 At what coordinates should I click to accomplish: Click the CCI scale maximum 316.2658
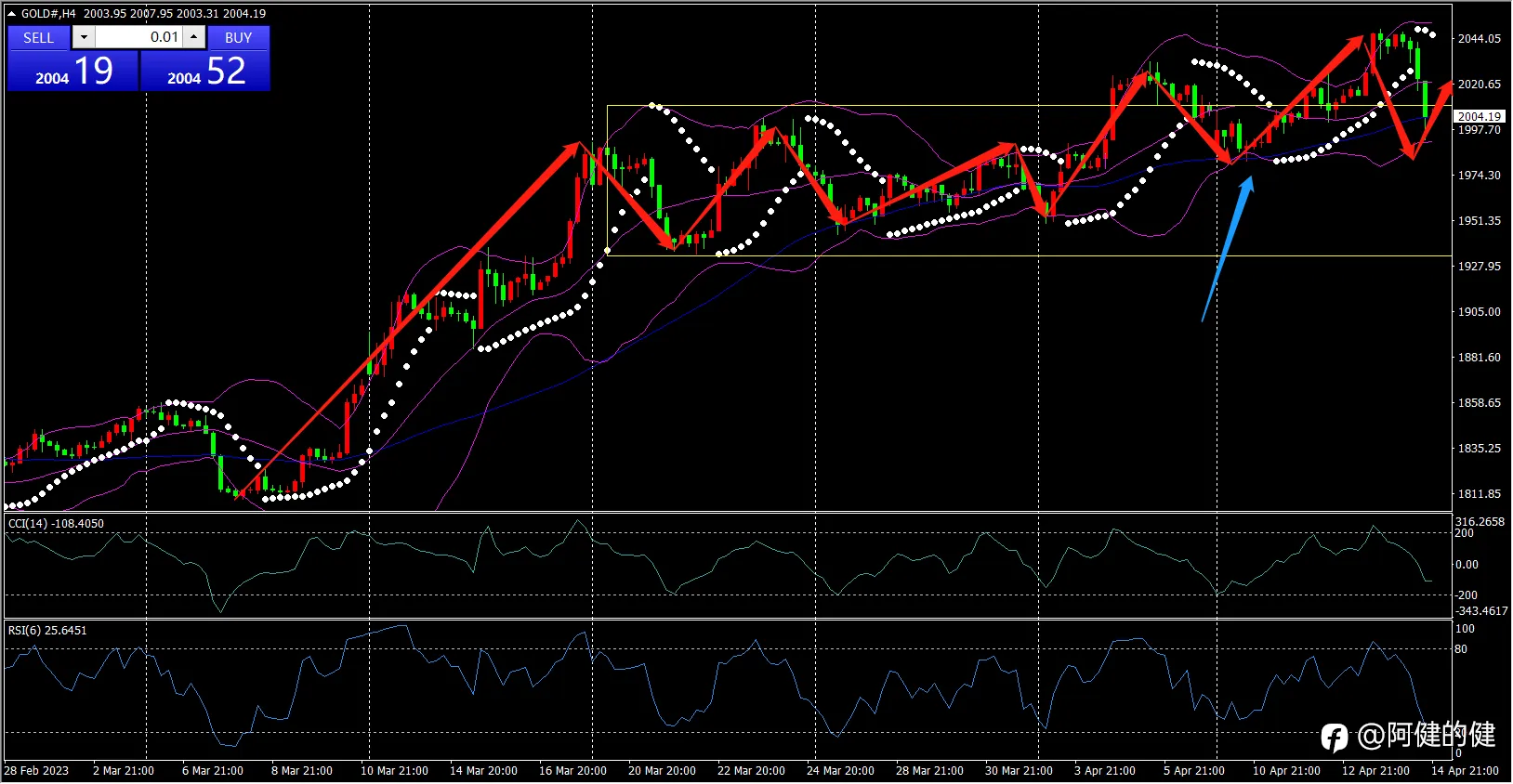1480,522
